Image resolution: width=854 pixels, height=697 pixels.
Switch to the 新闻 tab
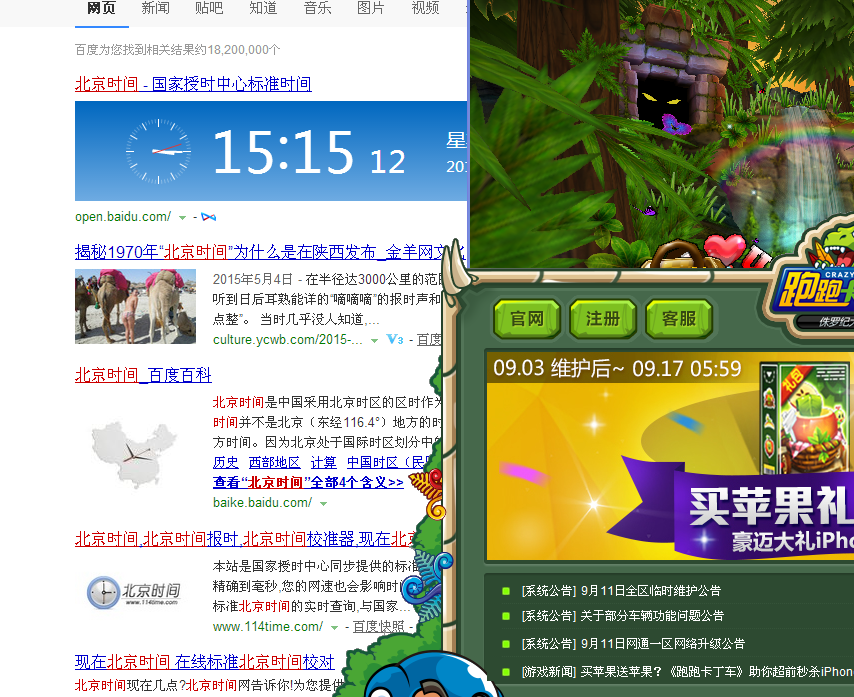coord(156,9)
